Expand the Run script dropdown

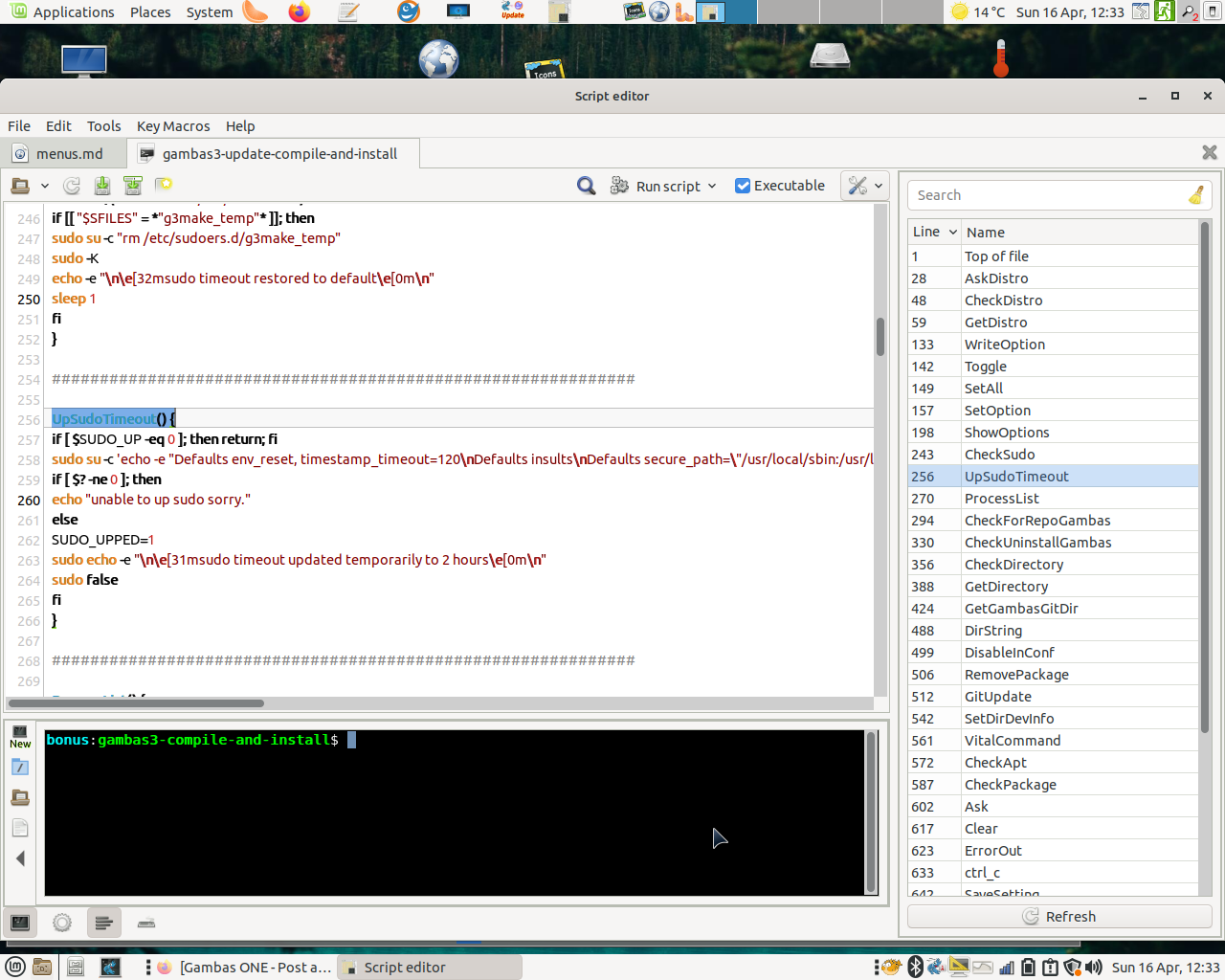(712, 187)
